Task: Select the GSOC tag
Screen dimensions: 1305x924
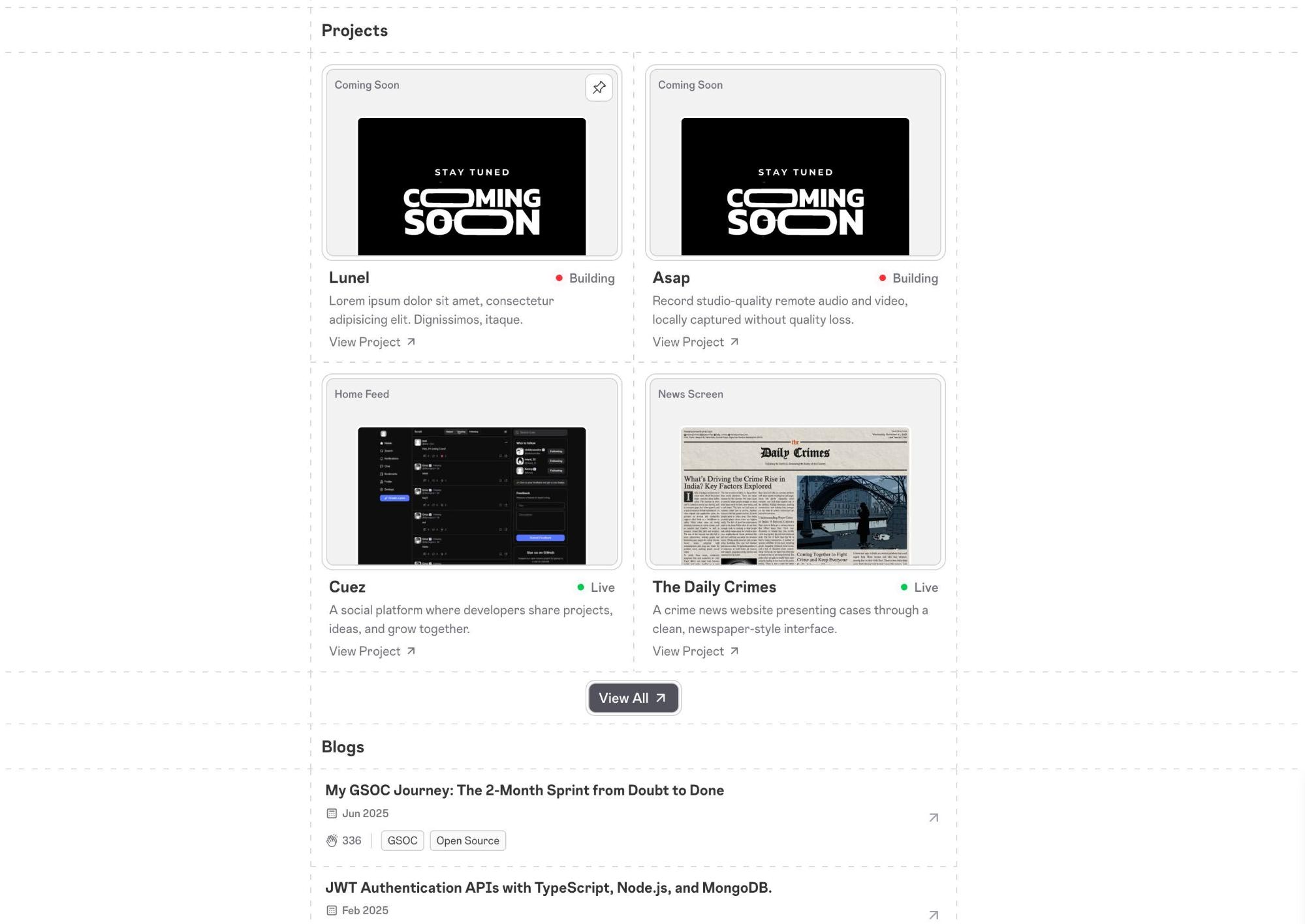Action: 402,840
